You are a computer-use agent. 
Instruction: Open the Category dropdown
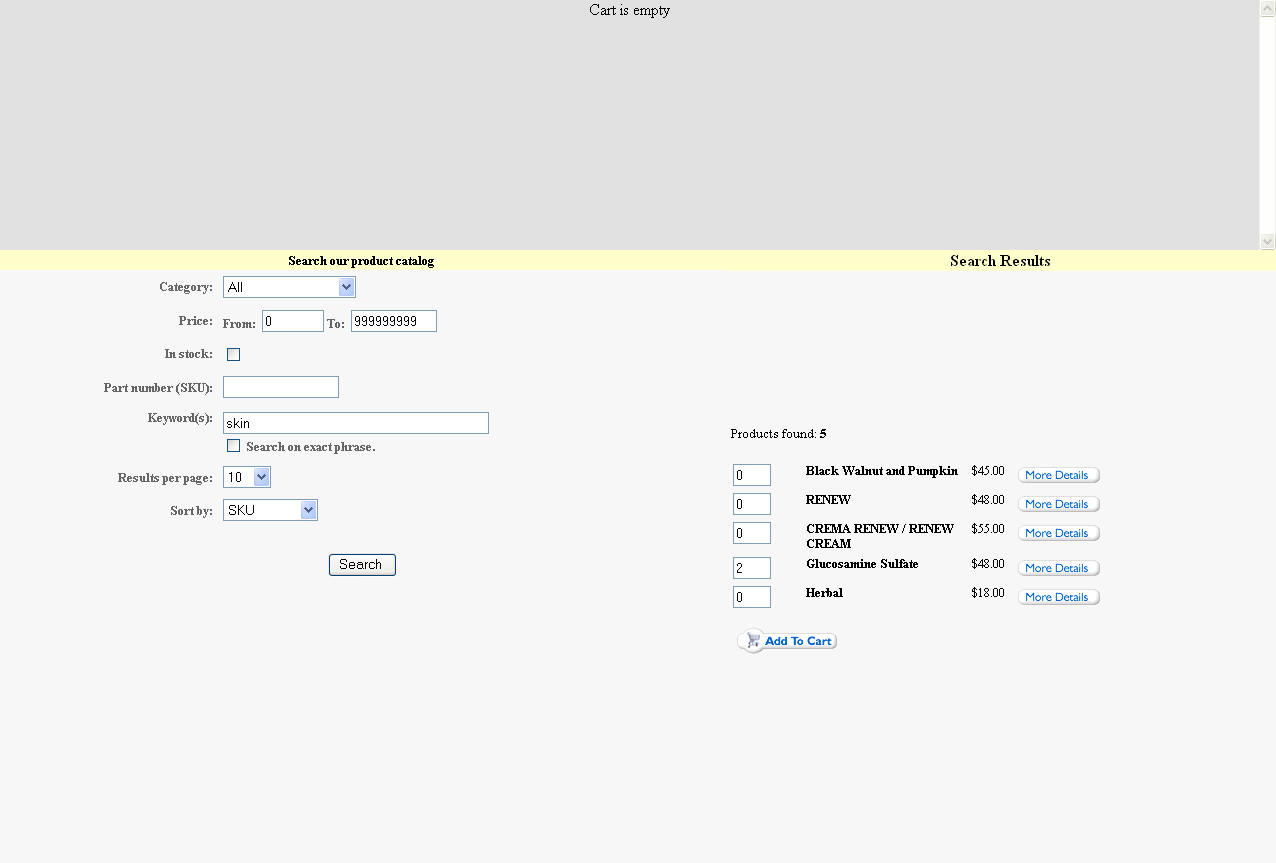pos(289,287)
